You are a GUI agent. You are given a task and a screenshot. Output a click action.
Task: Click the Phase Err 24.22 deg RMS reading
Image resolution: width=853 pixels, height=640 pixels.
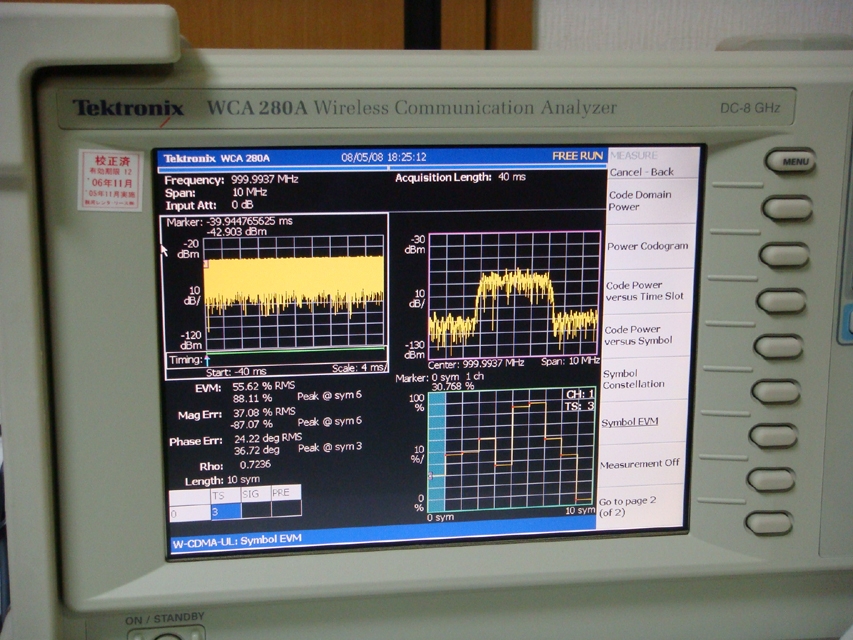268,438
